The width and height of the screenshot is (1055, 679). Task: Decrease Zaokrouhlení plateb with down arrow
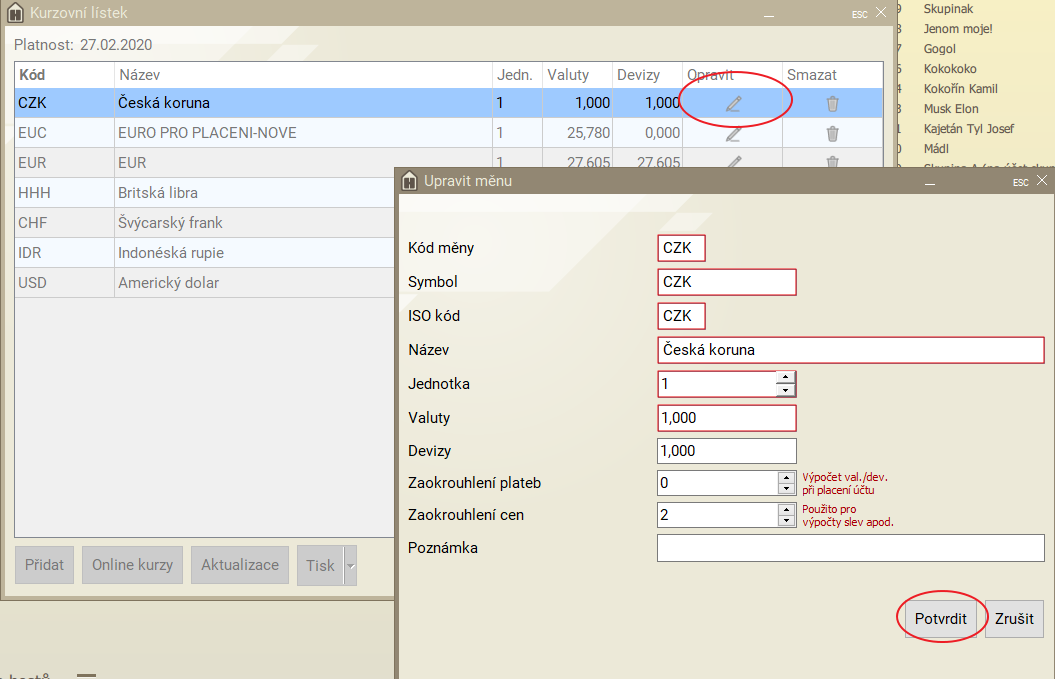[x=786, y=489]
